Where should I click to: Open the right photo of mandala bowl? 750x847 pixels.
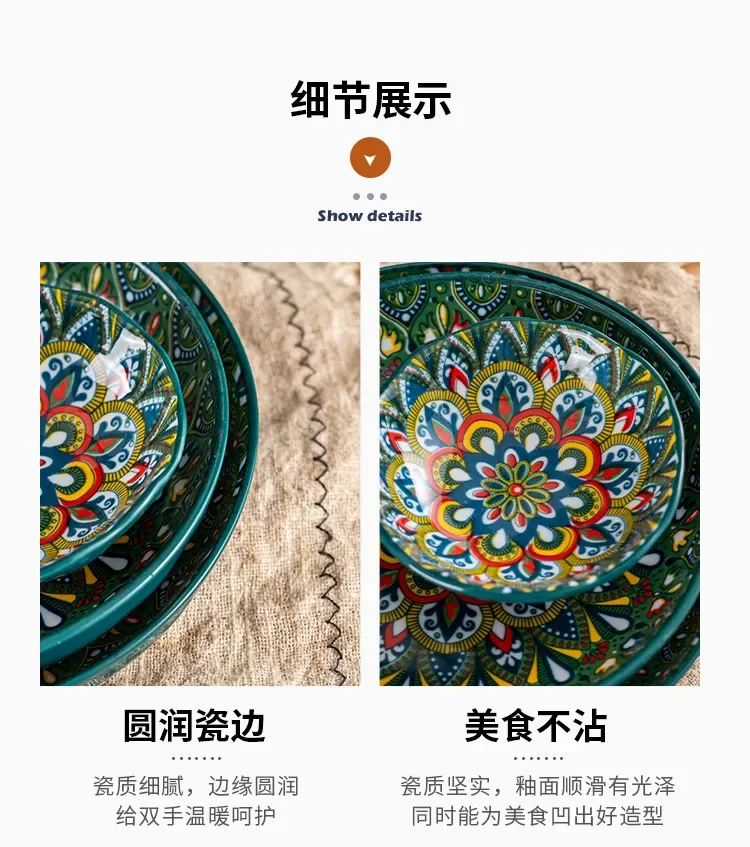[539, 474]
